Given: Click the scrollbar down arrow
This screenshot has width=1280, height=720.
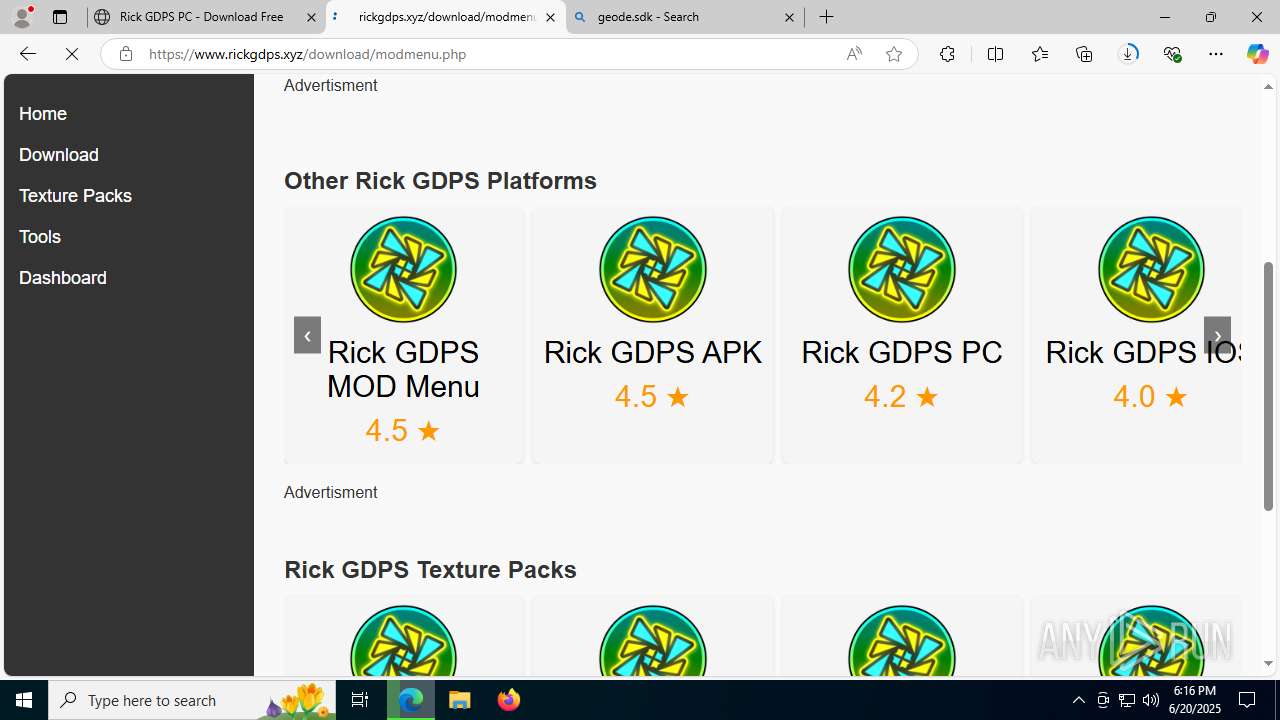Looking at the screenshot, I should click(x=1269, y=664).
